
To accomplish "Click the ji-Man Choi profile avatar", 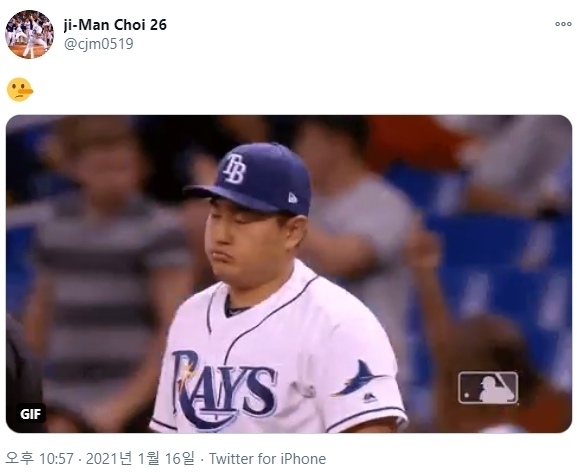I will (x=29, y=34).
